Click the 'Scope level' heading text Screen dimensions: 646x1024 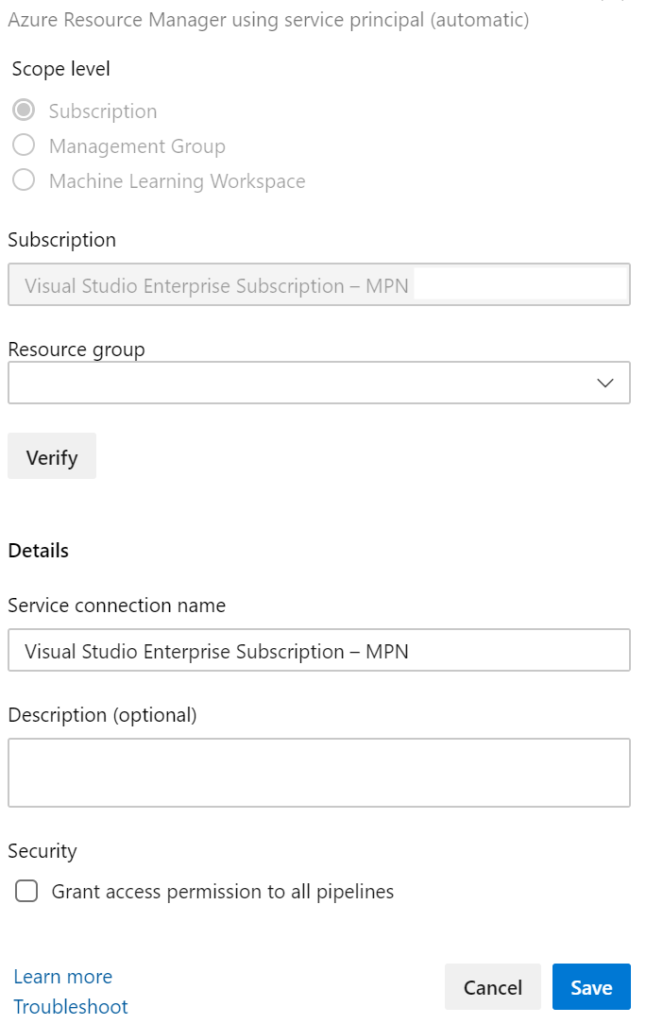tap(61, 69)
